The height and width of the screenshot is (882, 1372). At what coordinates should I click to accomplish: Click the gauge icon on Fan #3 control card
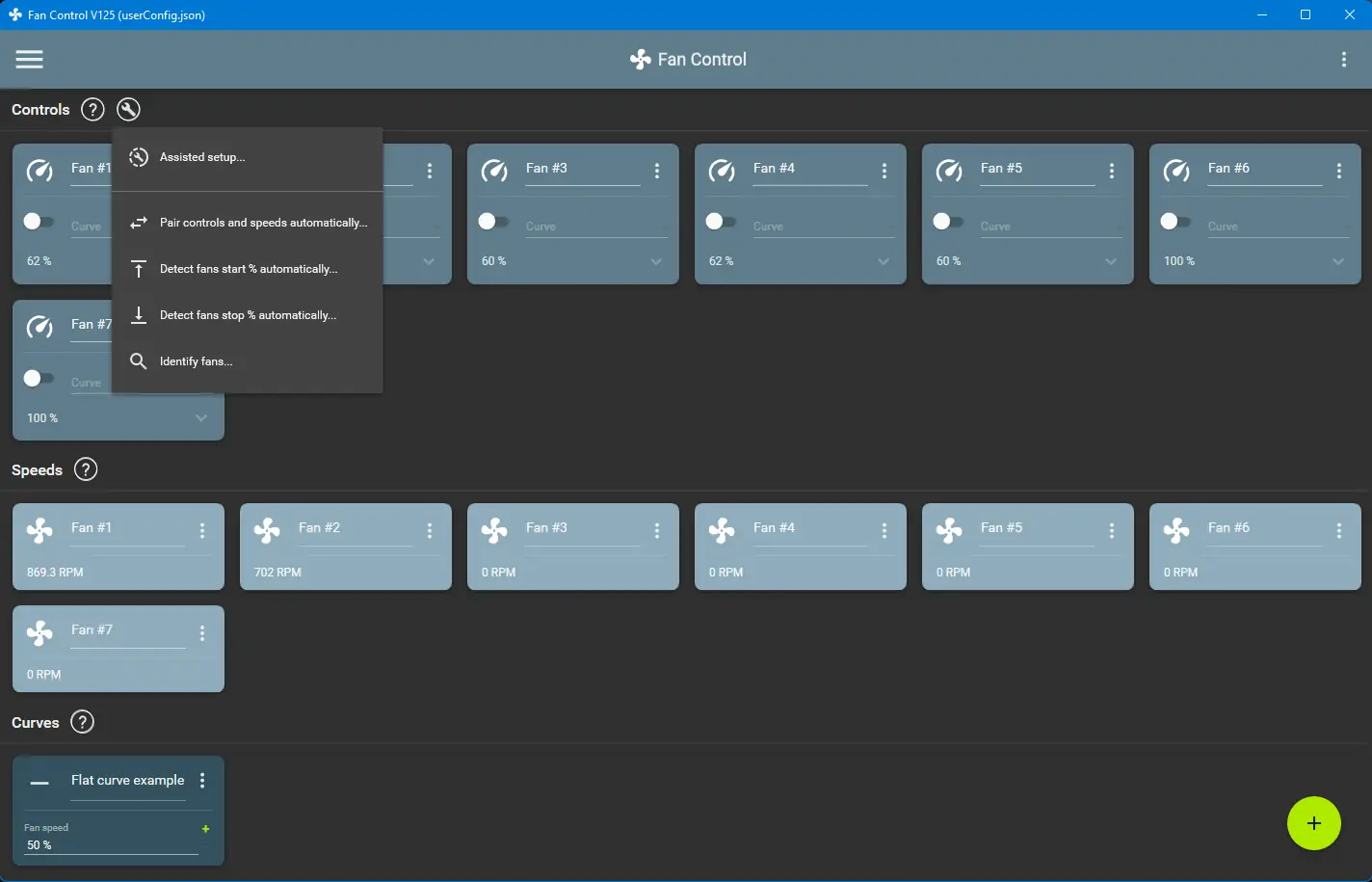(494, 171)
